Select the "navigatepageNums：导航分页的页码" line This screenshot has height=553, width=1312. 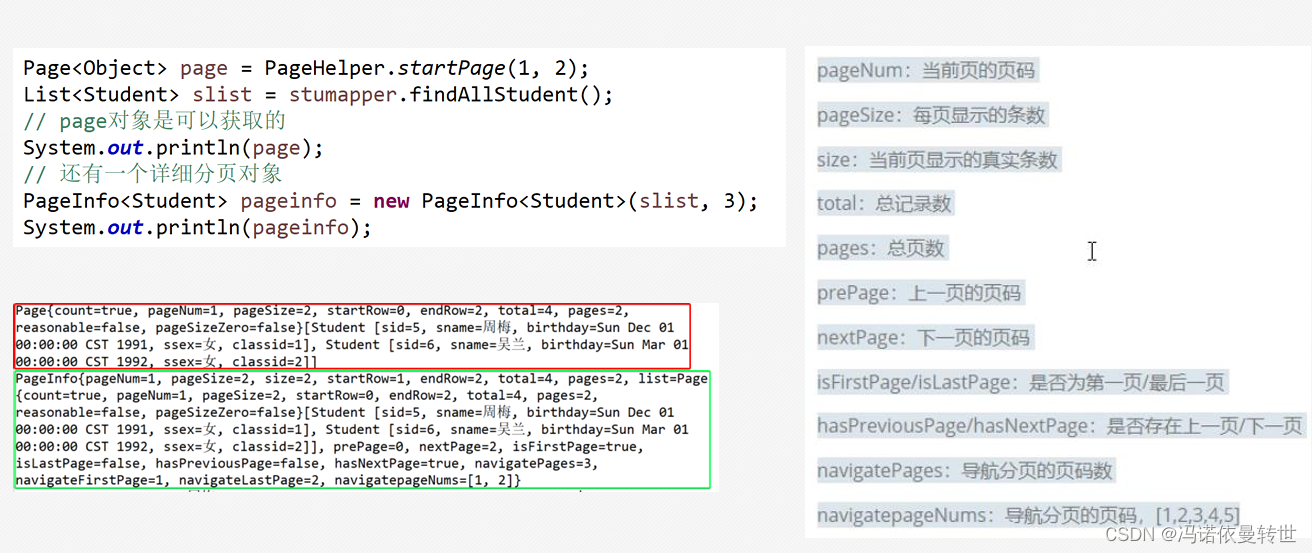1028,515
